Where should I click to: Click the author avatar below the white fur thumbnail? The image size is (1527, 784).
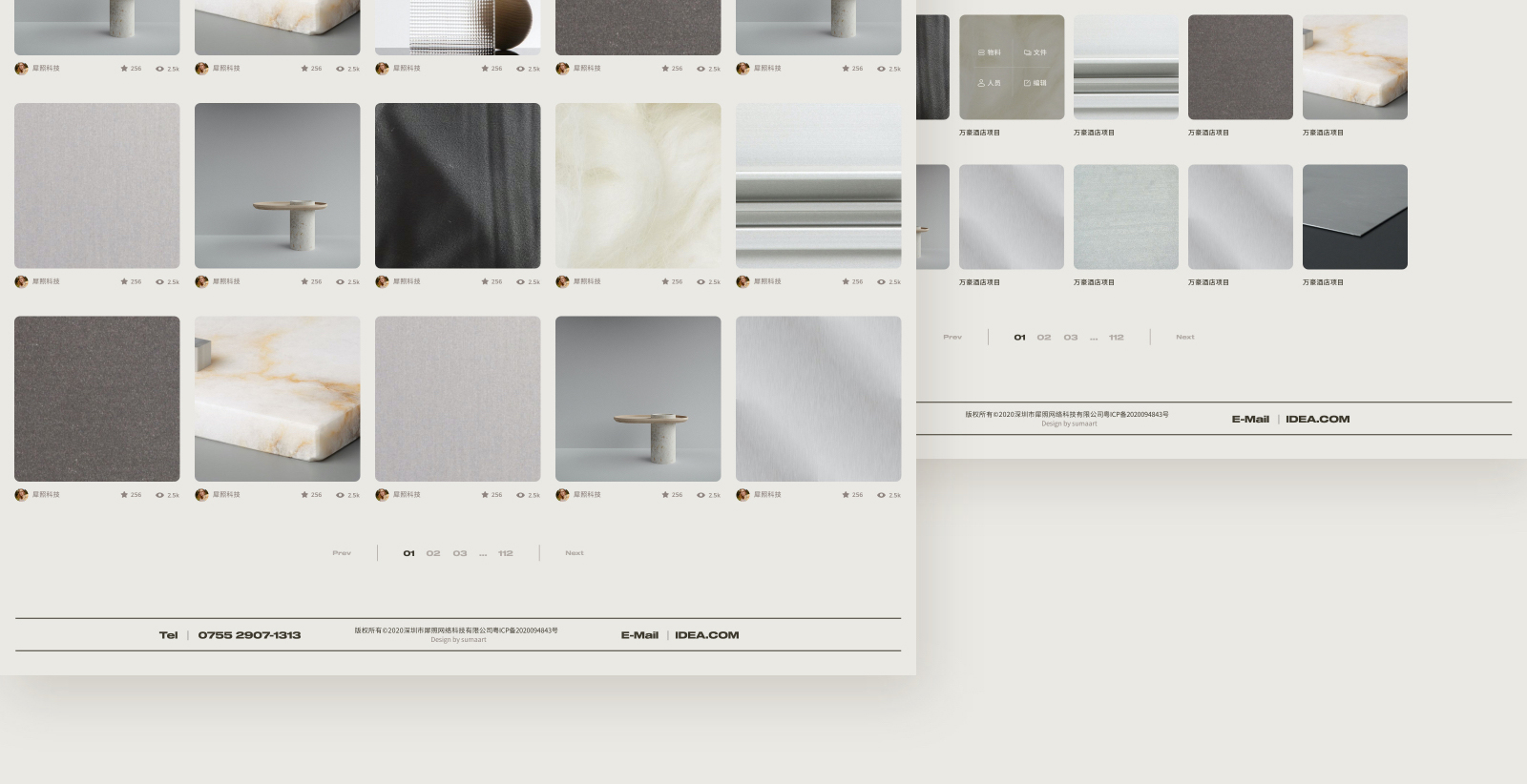click(562, 282)
